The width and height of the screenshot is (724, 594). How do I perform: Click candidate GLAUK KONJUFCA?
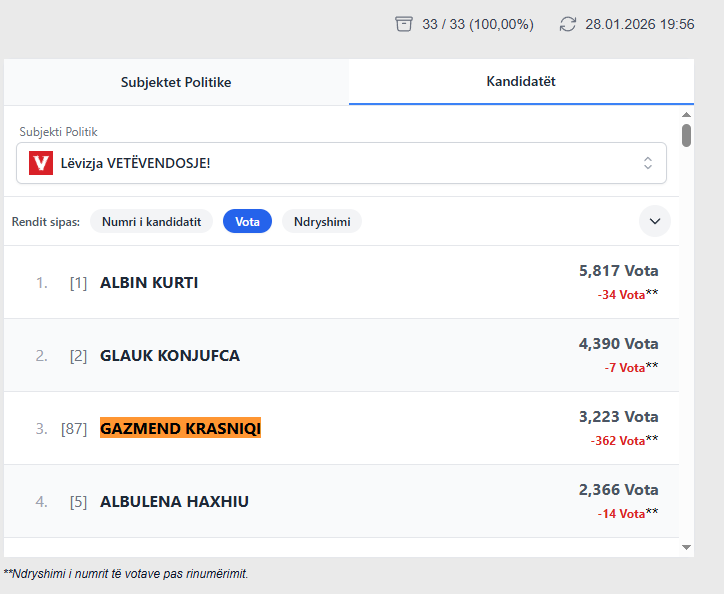[x=170, y=356]
